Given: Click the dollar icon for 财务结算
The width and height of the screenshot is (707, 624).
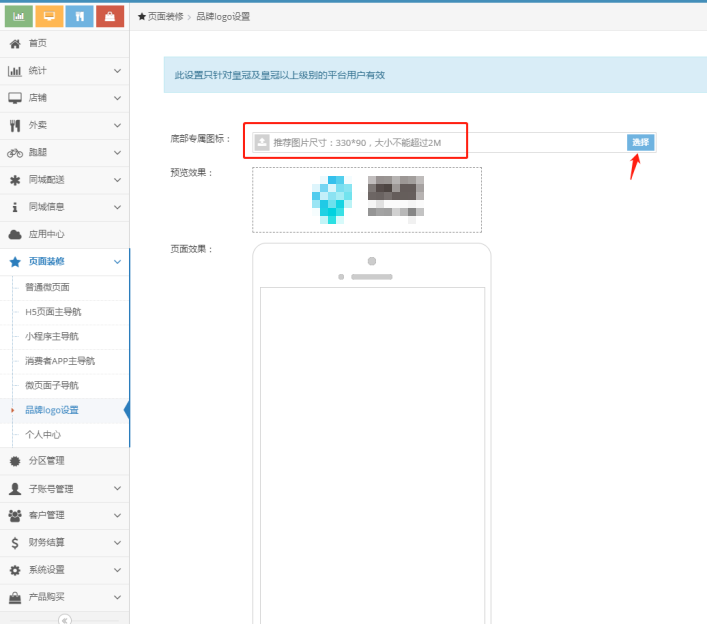Looking at the screenshot, I should pyautogui.click(x=15, y=543).
